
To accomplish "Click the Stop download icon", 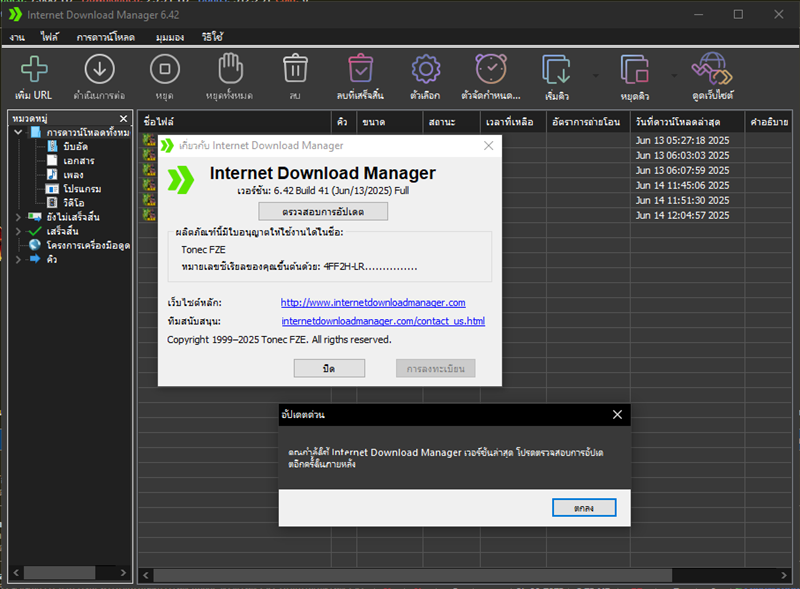I will (x=165, y=69).
